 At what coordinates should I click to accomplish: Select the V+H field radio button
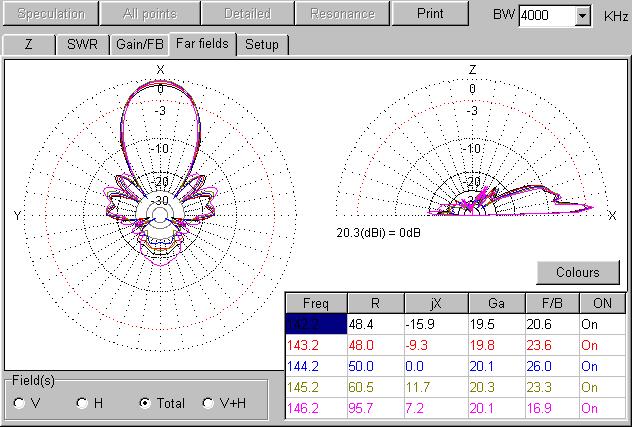[209, 403]
